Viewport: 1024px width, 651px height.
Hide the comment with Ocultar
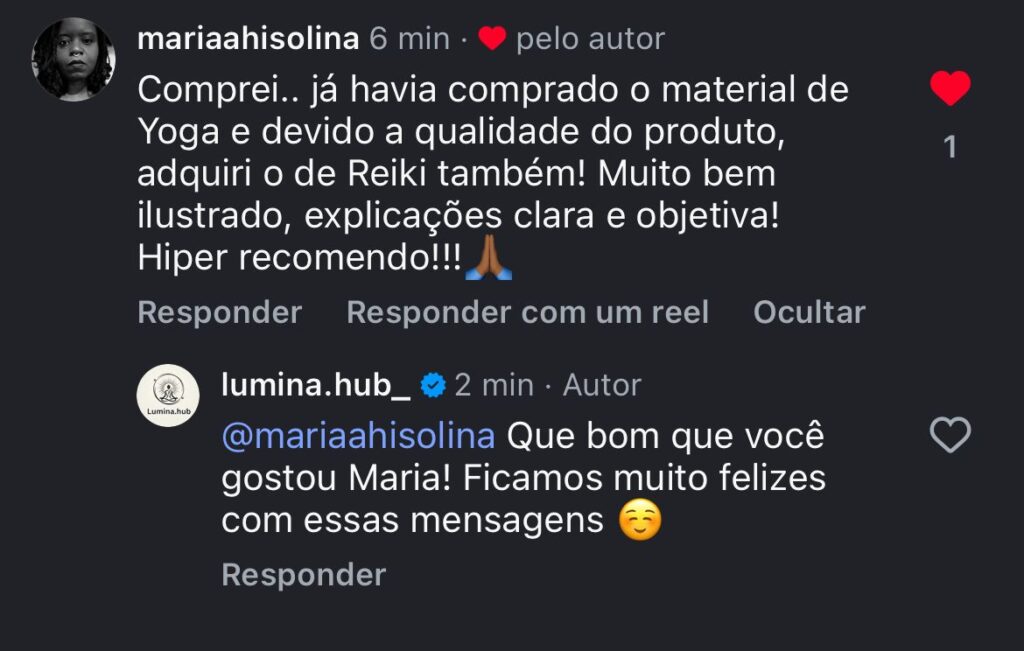coord(809,312)
